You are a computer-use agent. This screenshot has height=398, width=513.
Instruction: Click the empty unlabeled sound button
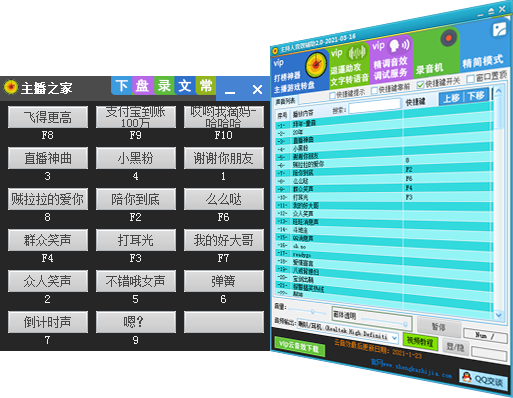(x=224, y=322)
